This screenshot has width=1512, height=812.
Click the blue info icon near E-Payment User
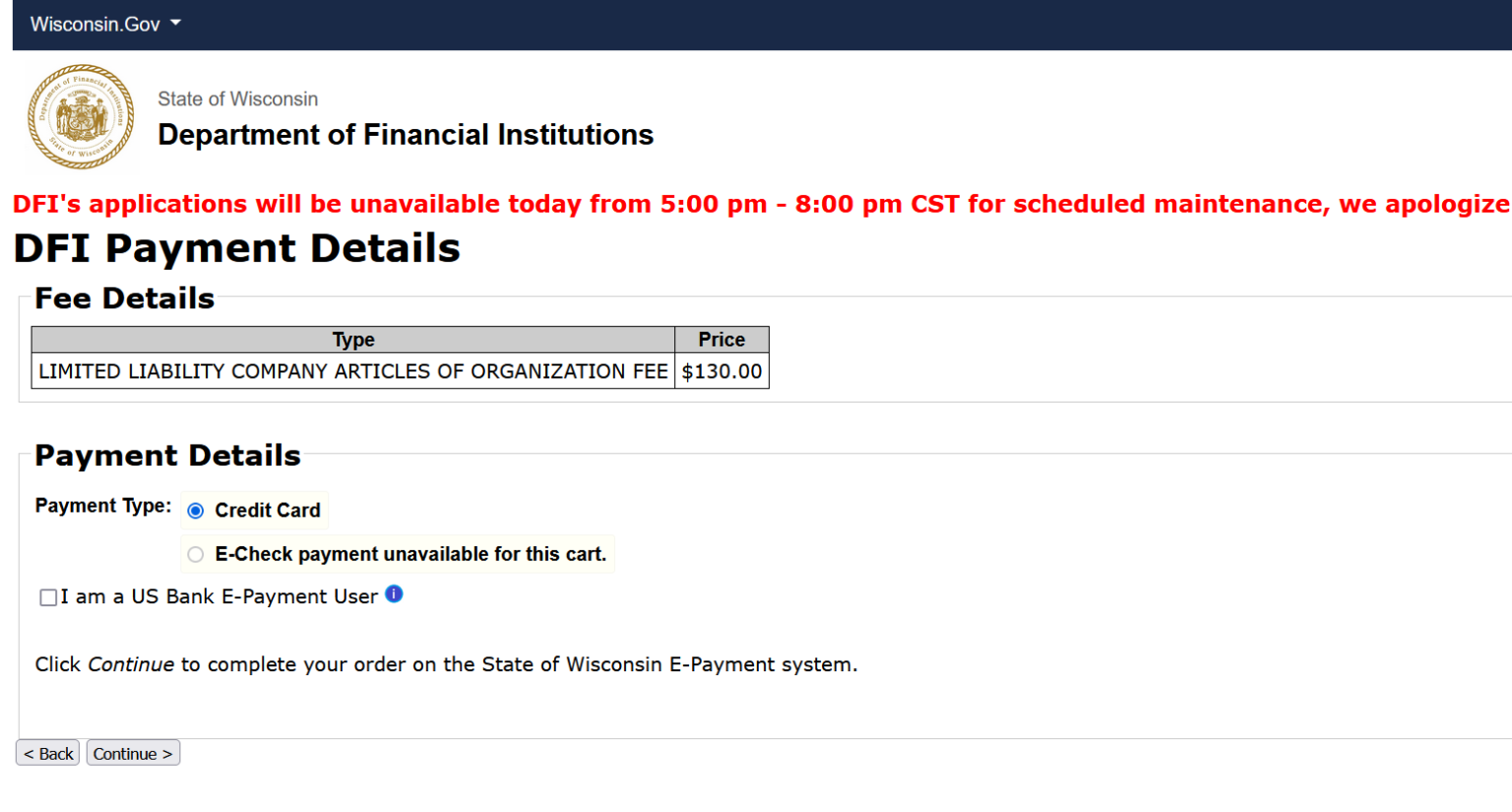(394, 594)
